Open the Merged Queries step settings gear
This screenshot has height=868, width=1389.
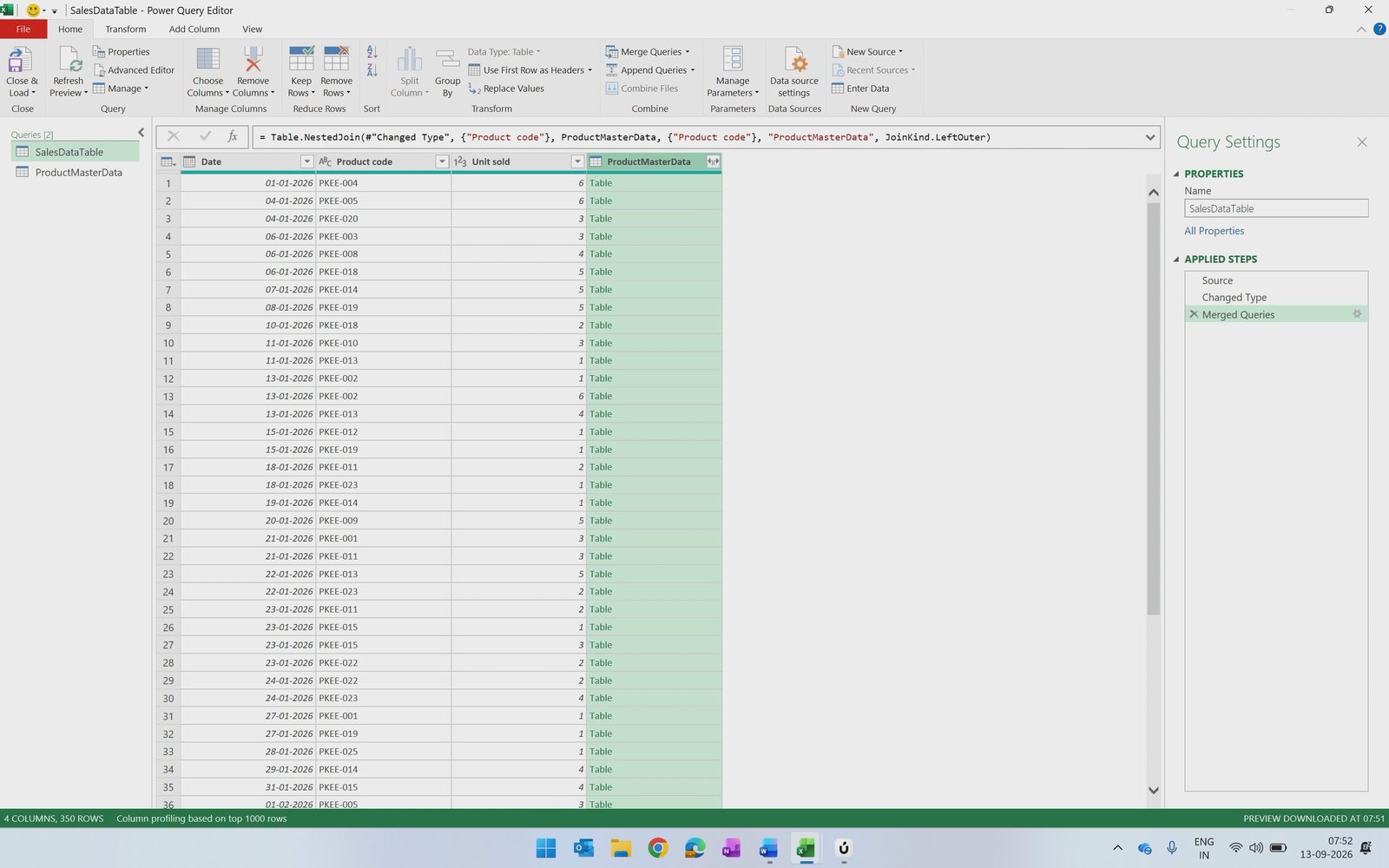1357,314
